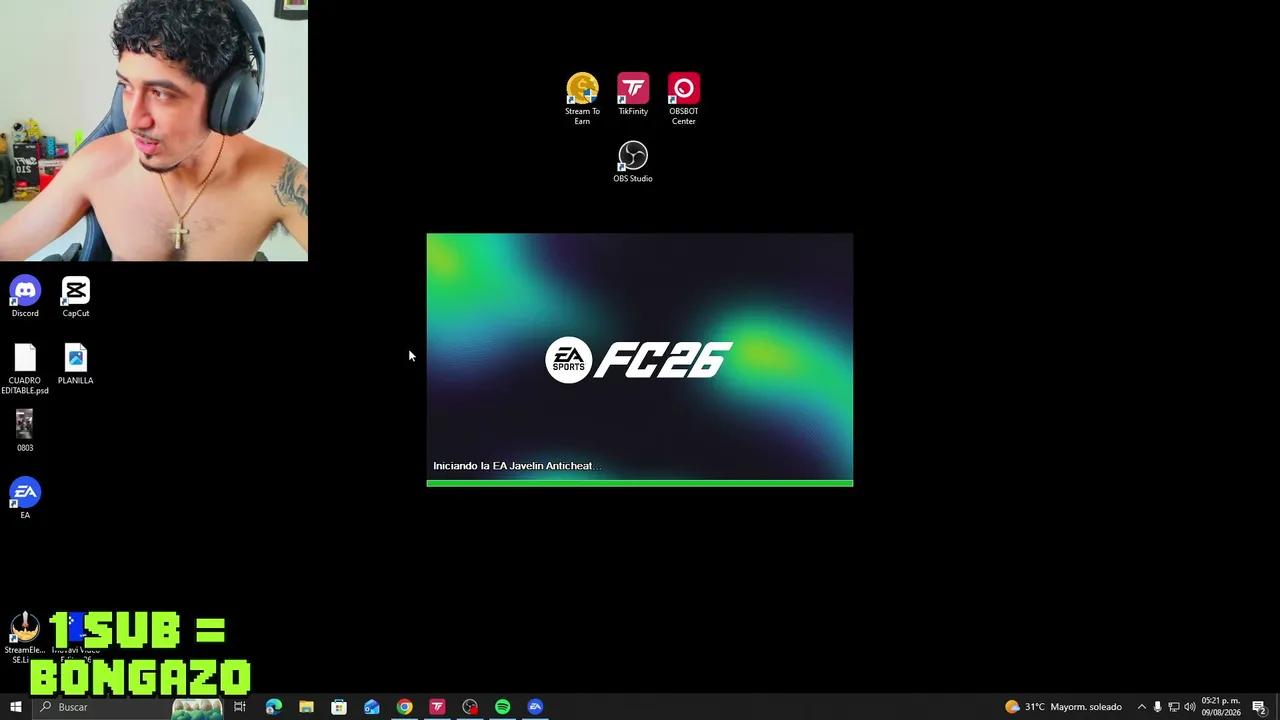Click the Buscar taskbar search box
Viewport: 1280px width, 720px height.
(x=128, y=707)
